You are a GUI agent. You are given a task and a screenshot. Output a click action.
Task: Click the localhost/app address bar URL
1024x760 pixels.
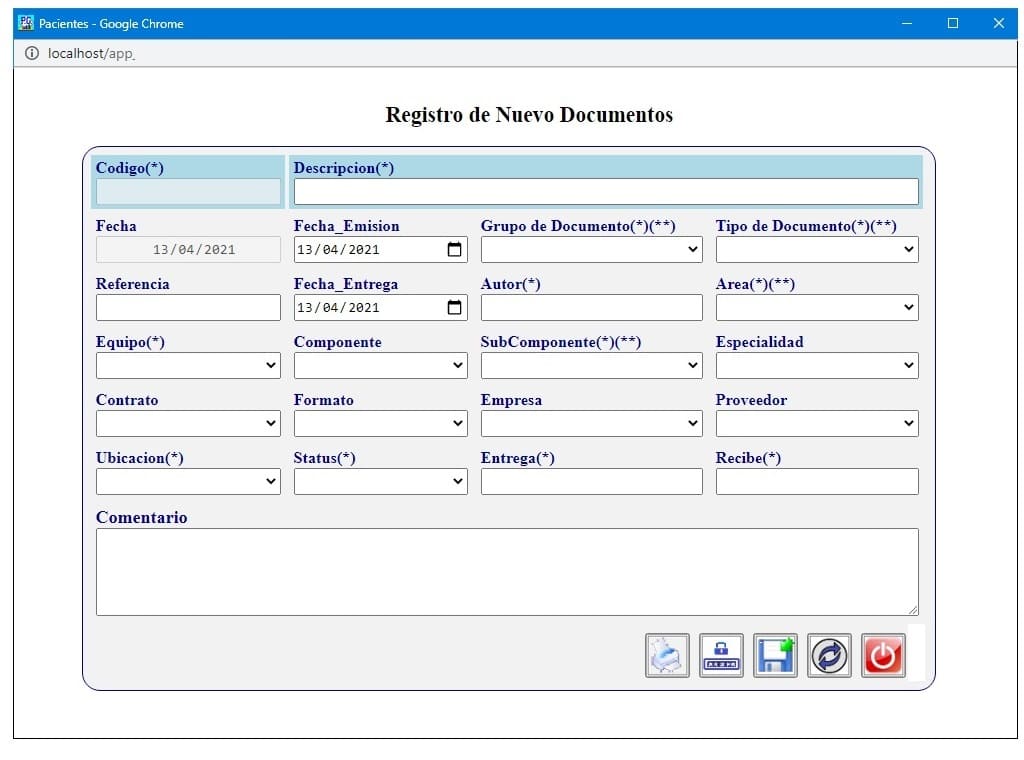(x=91, y=54)
